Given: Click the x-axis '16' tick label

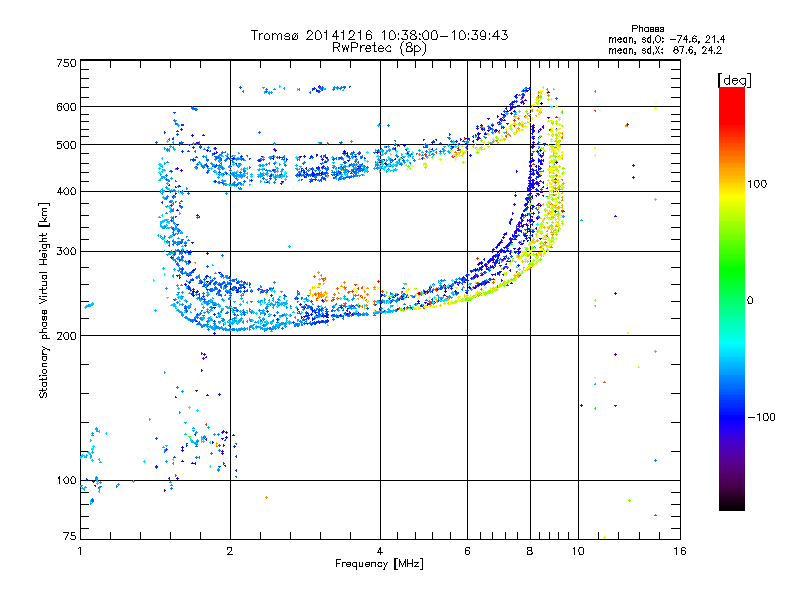Looking at the screenshot, I should click(x=680, y=551).
